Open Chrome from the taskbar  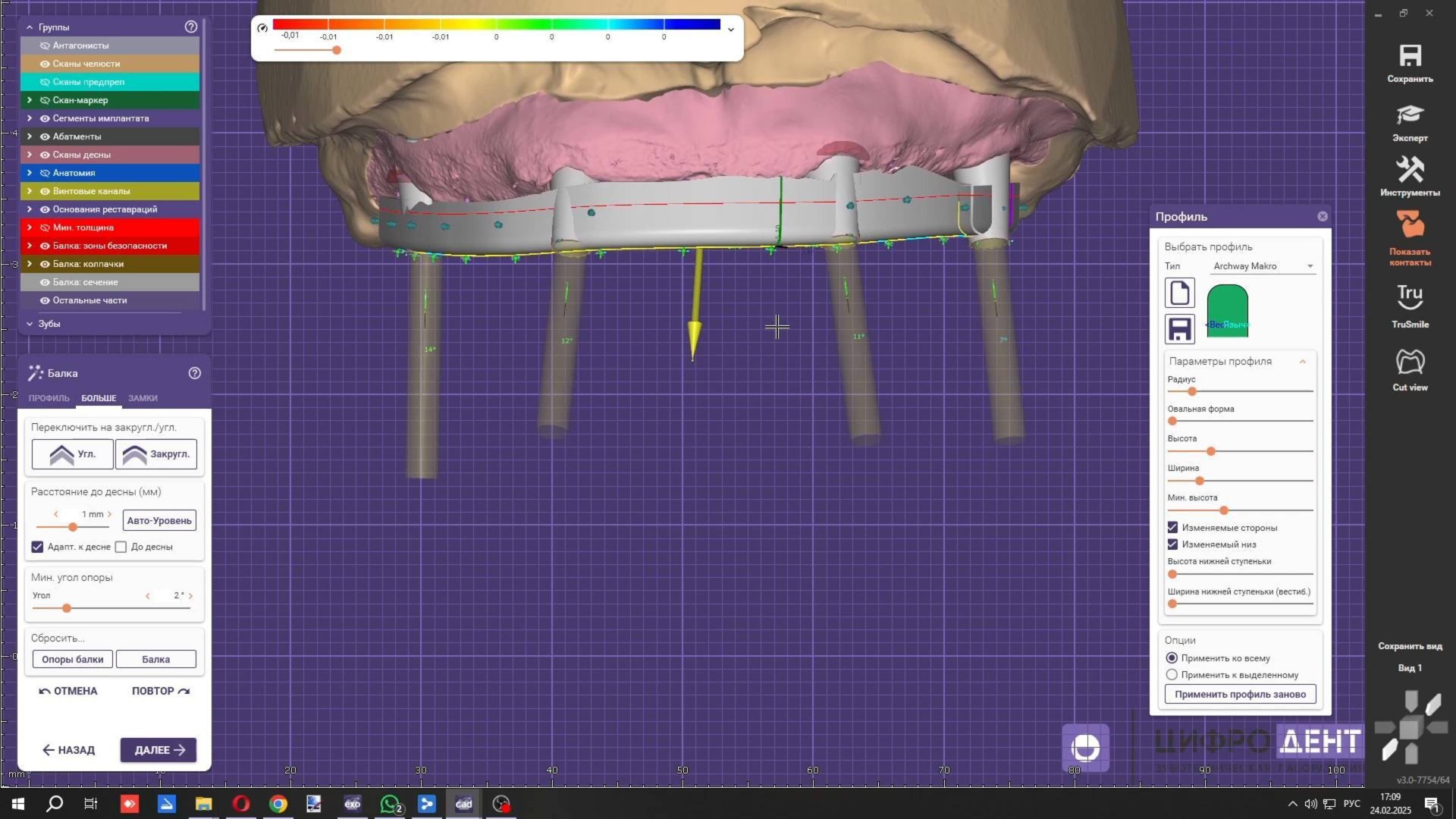[x=278, y=804]
